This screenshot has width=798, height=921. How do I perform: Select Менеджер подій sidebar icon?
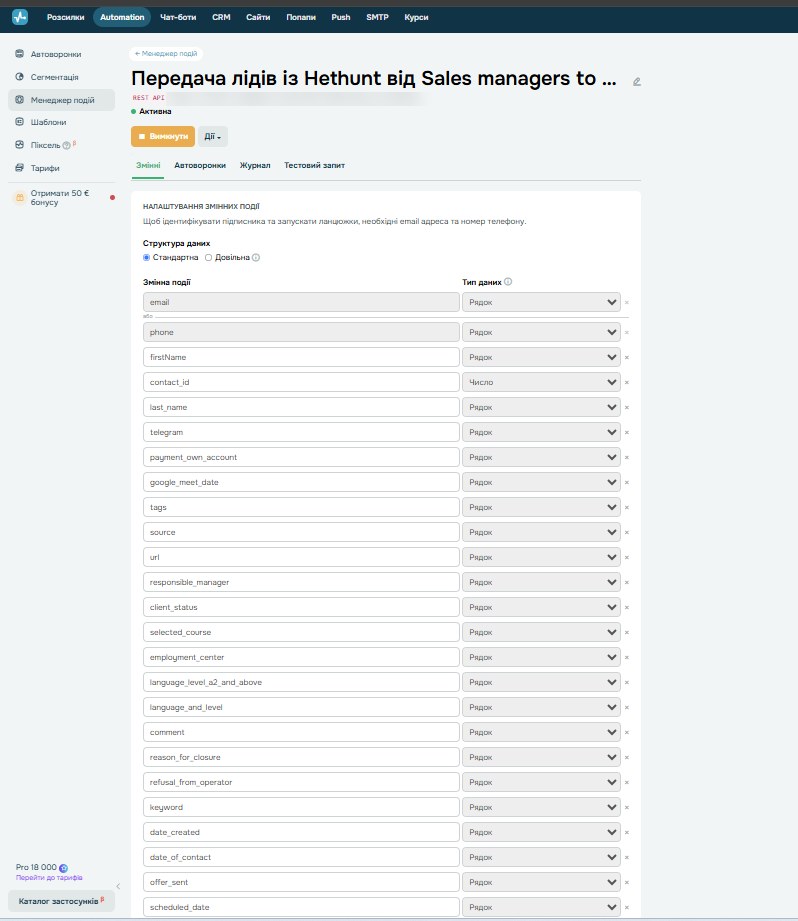tap(19, 100)
